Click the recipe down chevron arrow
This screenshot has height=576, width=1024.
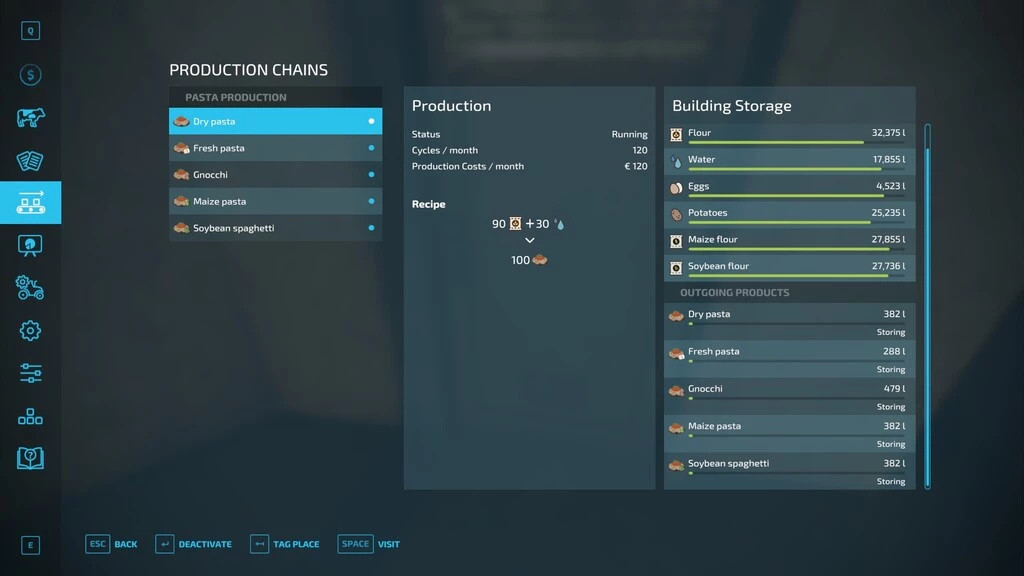530,240
